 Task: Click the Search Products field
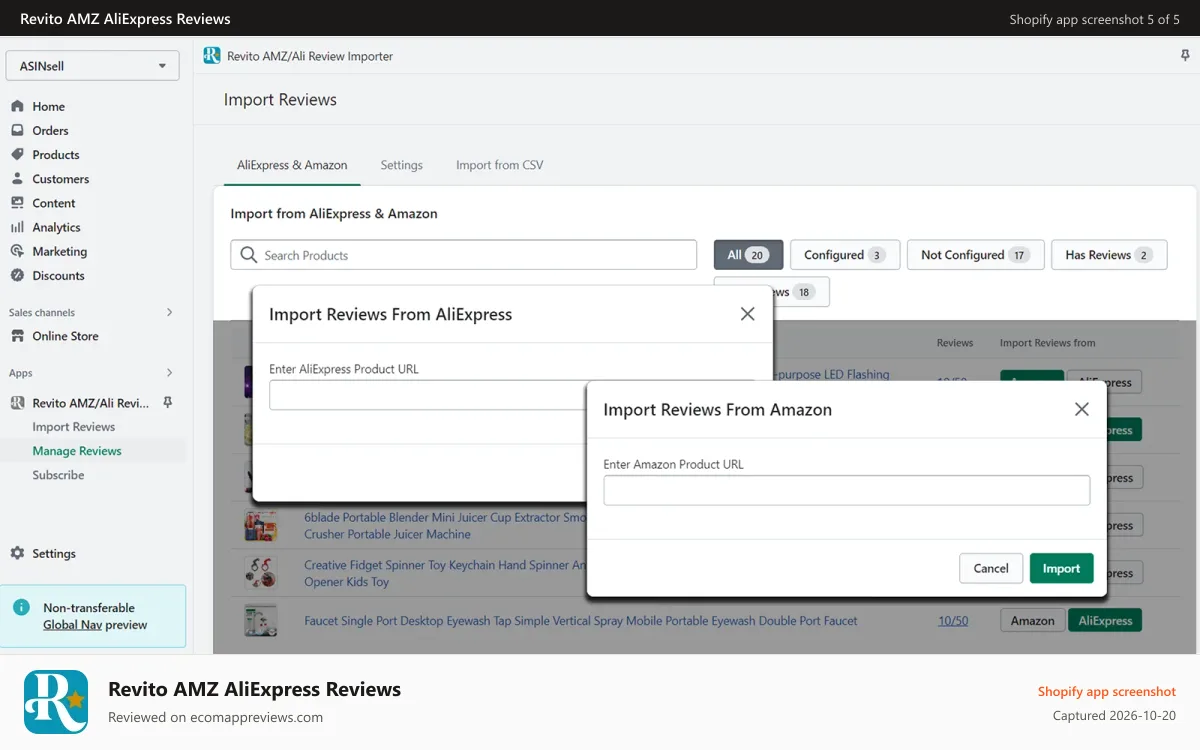pyautogui.click(x=464, y=255)
